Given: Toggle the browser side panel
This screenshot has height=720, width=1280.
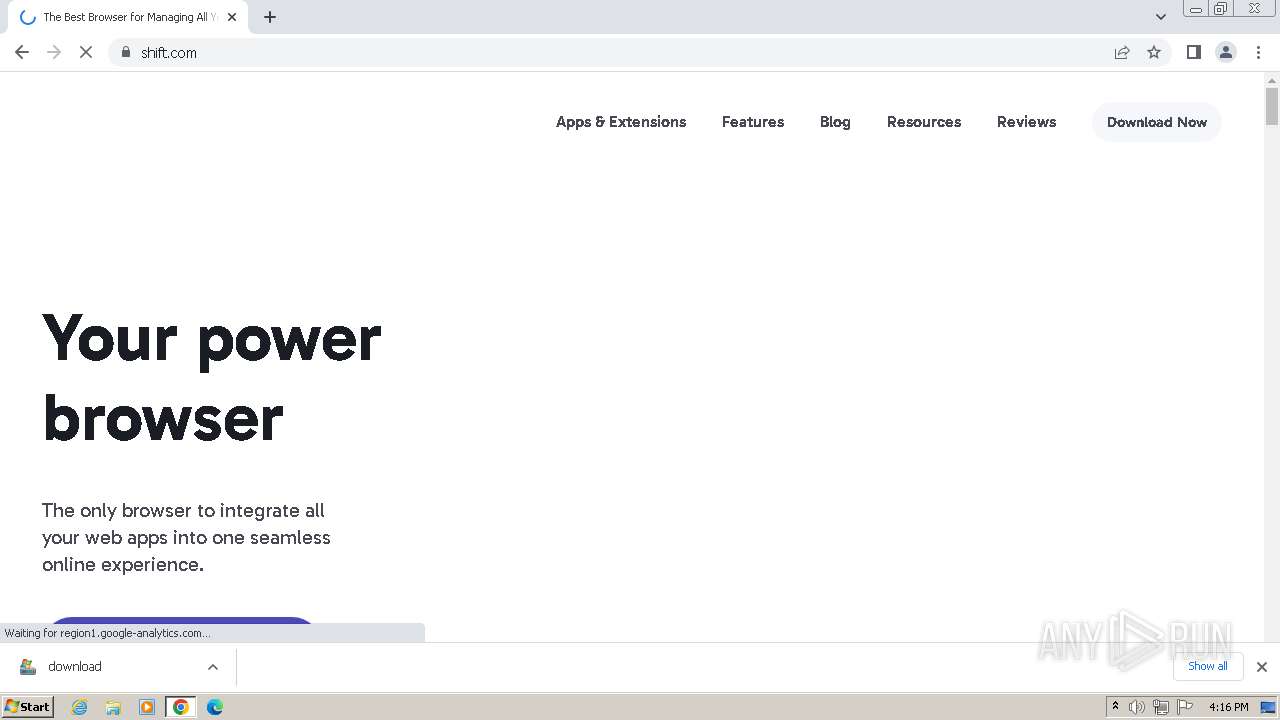Looking at the screenshot, I should [1194, 52].
